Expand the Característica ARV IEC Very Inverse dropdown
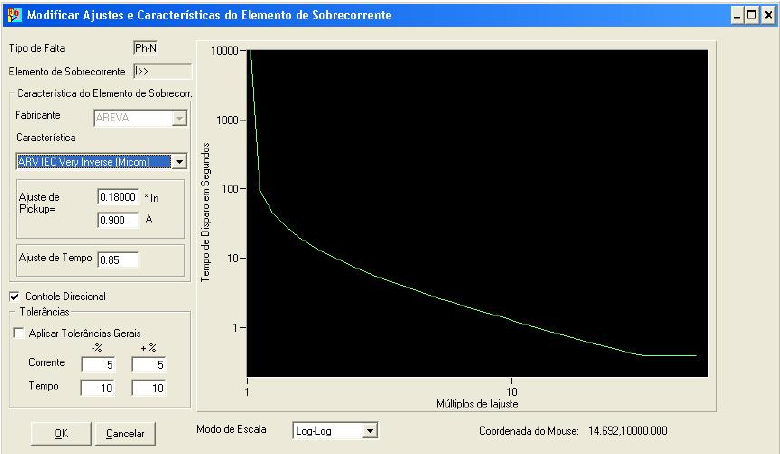Image resolution: width=780 pixels, height=454 pixels. click(180, 162)
